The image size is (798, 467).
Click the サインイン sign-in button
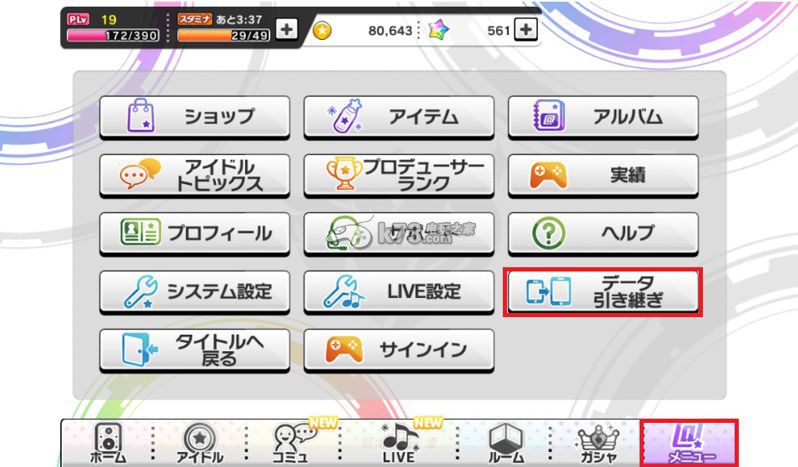pyautogui.click(x=398, y=350)
